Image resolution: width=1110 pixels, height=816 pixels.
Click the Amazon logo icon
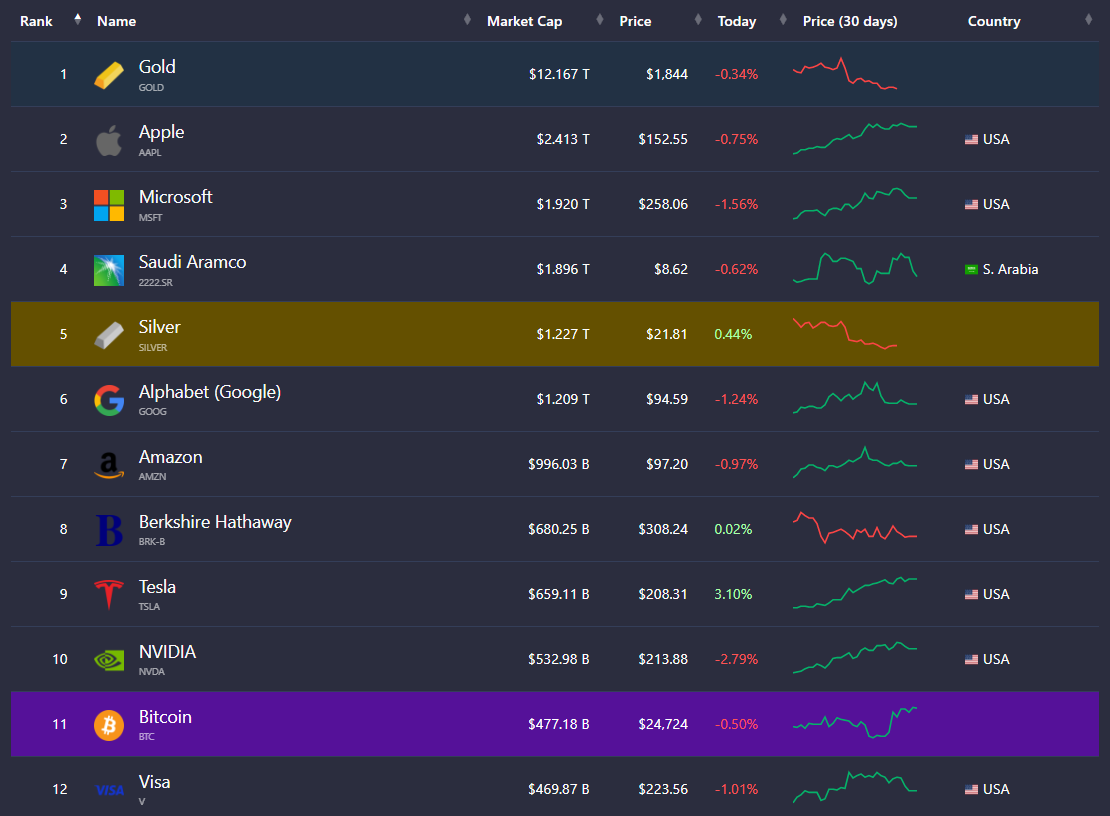109,465
